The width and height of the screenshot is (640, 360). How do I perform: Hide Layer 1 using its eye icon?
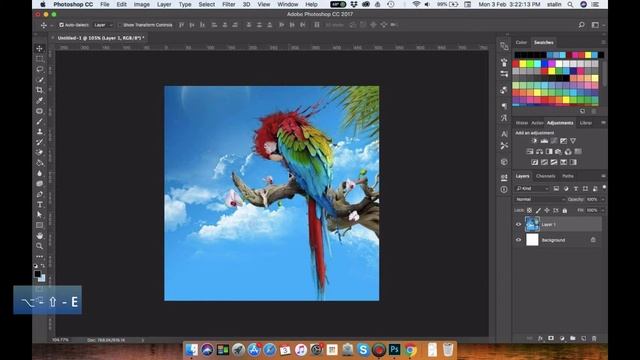click(518, 224)
